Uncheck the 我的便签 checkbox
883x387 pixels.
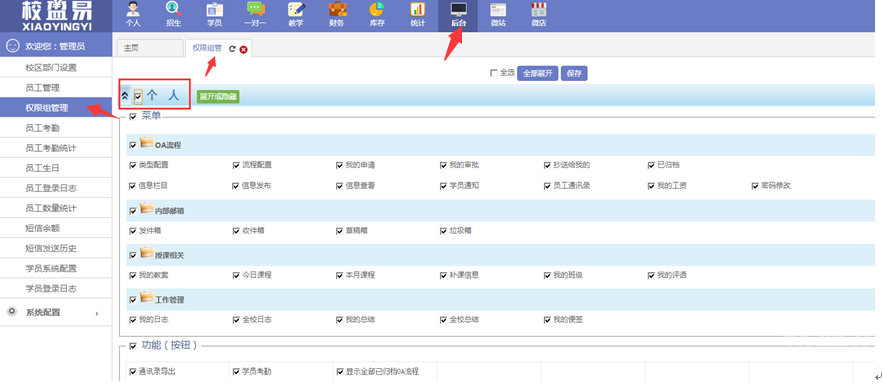[547, 320]
